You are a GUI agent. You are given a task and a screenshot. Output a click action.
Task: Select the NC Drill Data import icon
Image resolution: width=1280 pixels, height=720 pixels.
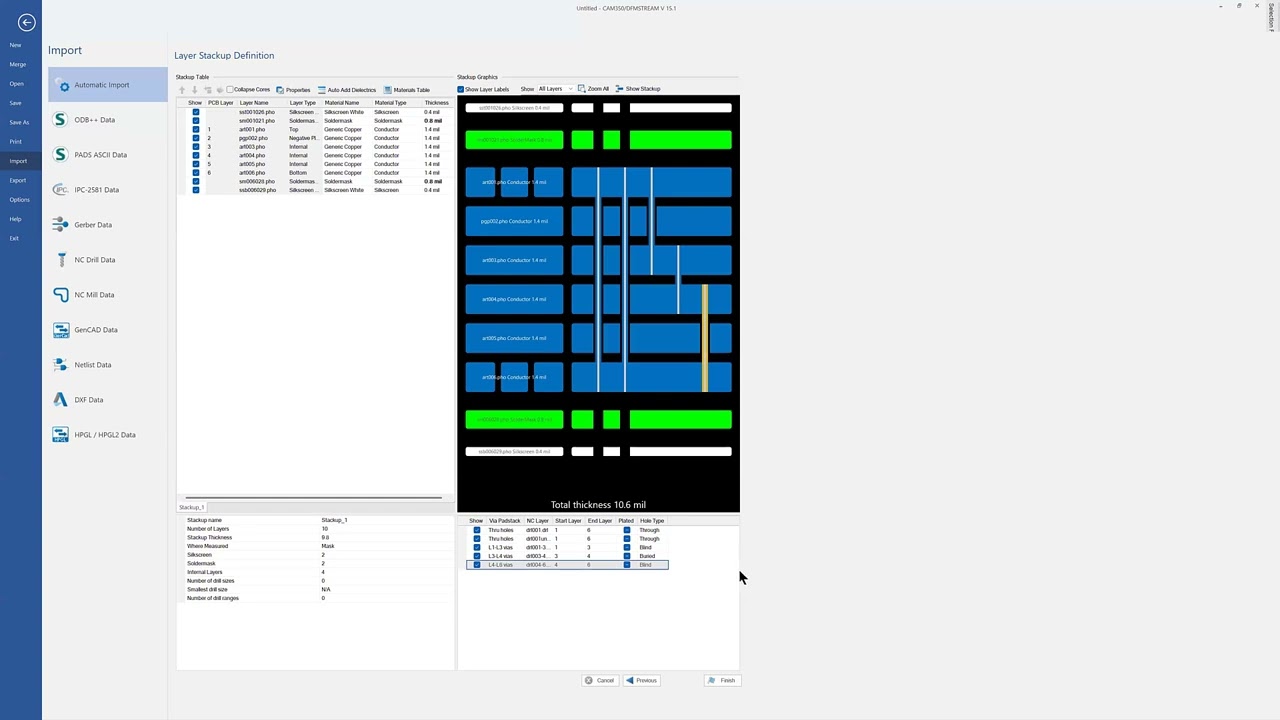[x=60, y=260]
